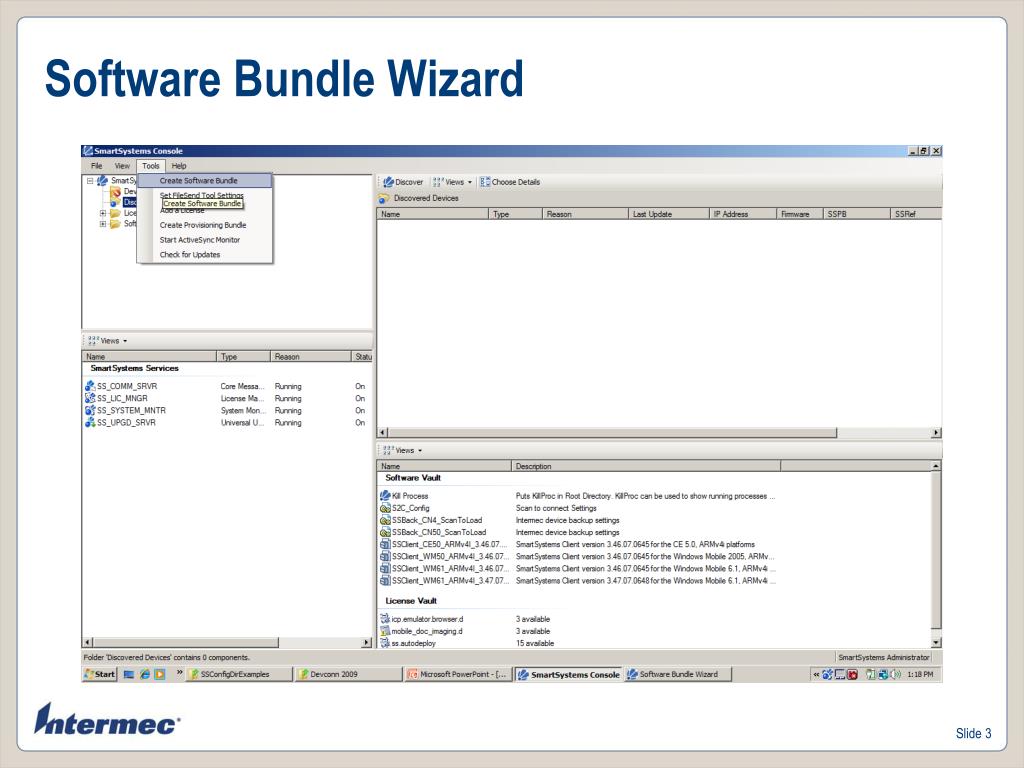Click the Reason column header in services list
The width and height of the screenshot is (1024, 768).
click(x=310, y=357)
